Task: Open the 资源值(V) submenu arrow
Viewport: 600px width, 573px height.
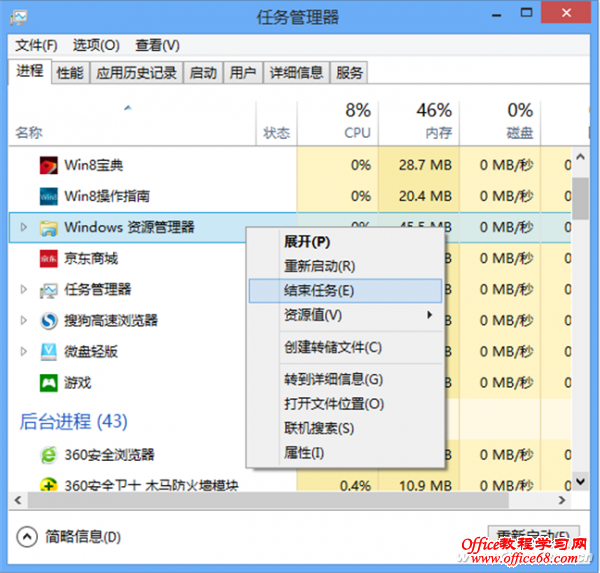Action: coord(430,315)
